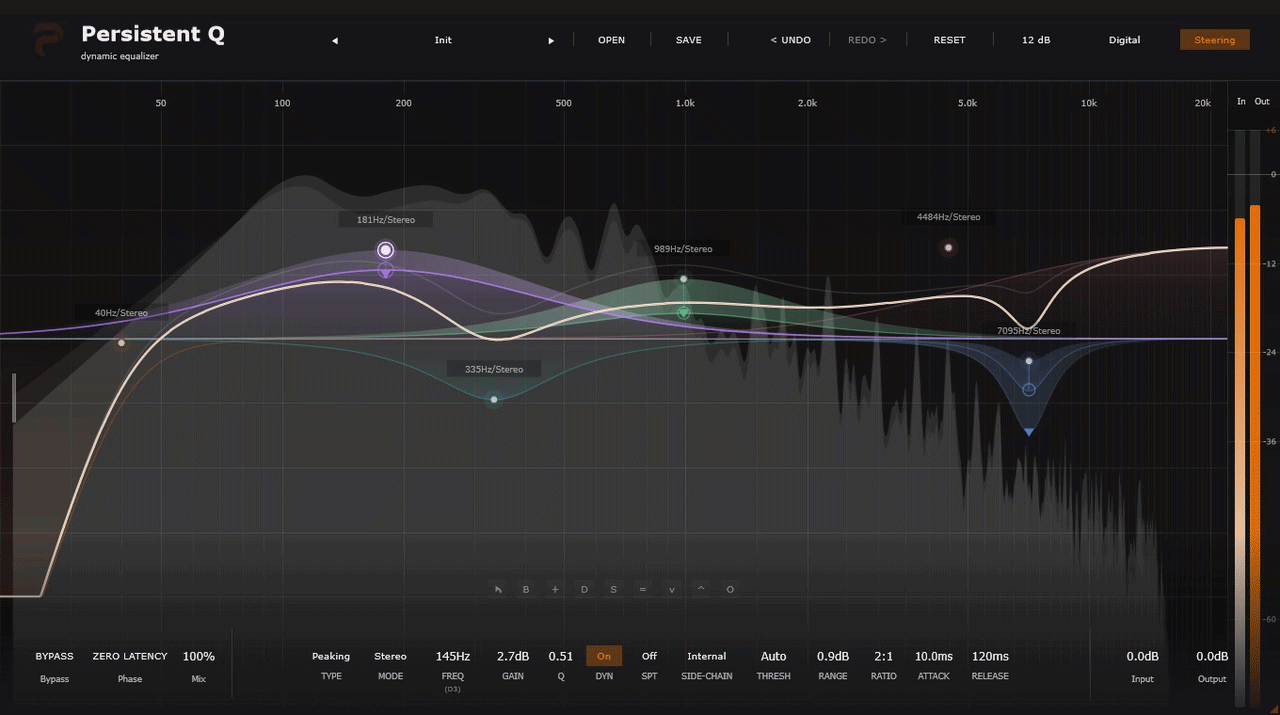Select the 40Hz high-pass band node
Image resolution: width=1280 pixels, height=715 pixels.
coord(121,343)
